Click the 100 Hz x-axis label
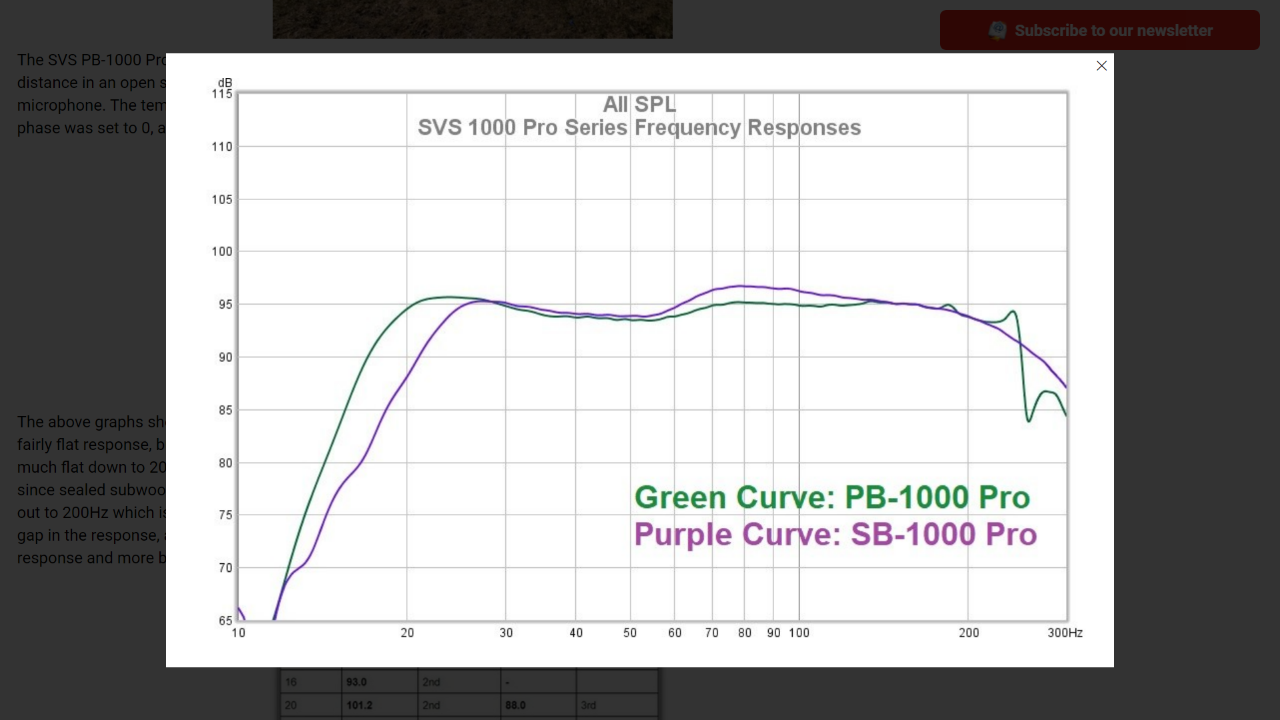 coord(799,633)
